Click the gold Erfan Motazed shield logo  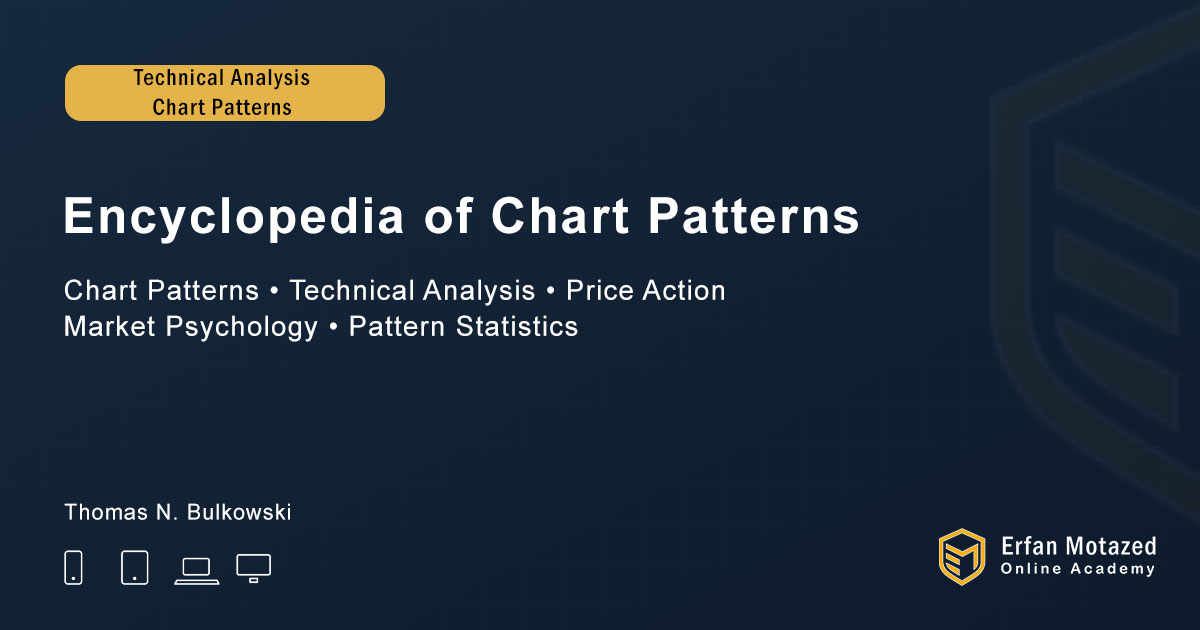click(961, 556)
